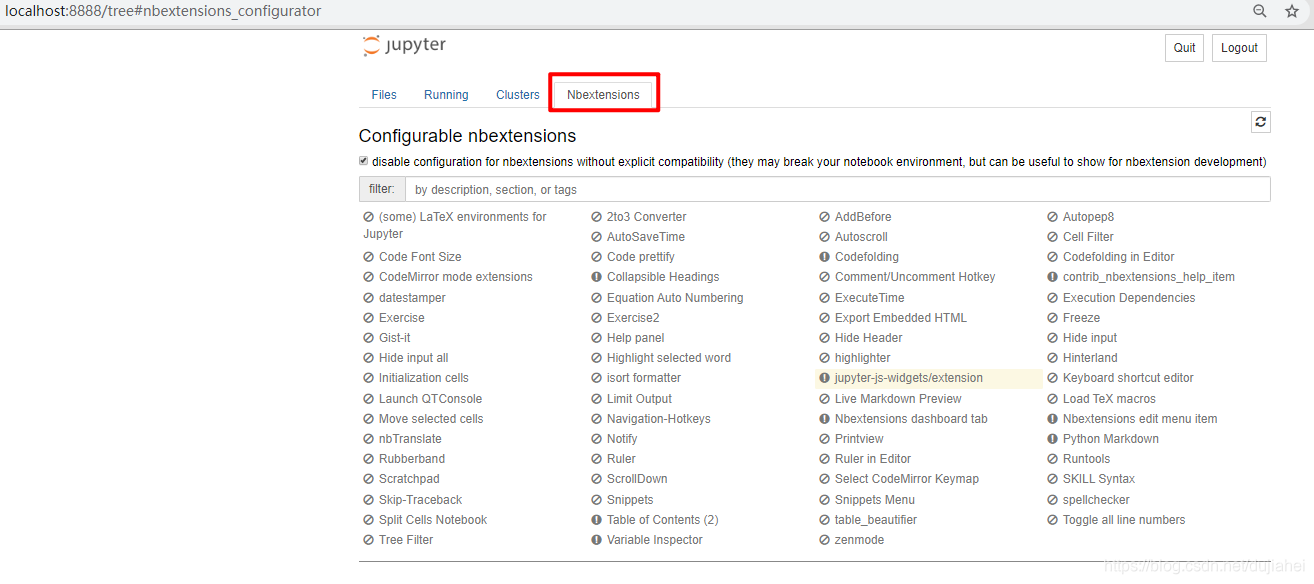The image size is (1314, 584).
Task: Click the disabled icon beside Tree Filter
Action: click(369, 540)
